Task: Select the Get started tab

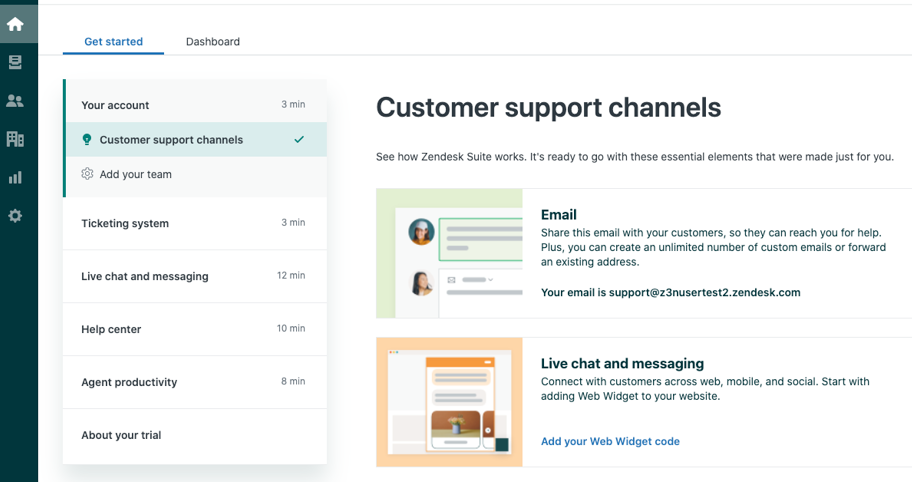Action: (x=113, y=42)
